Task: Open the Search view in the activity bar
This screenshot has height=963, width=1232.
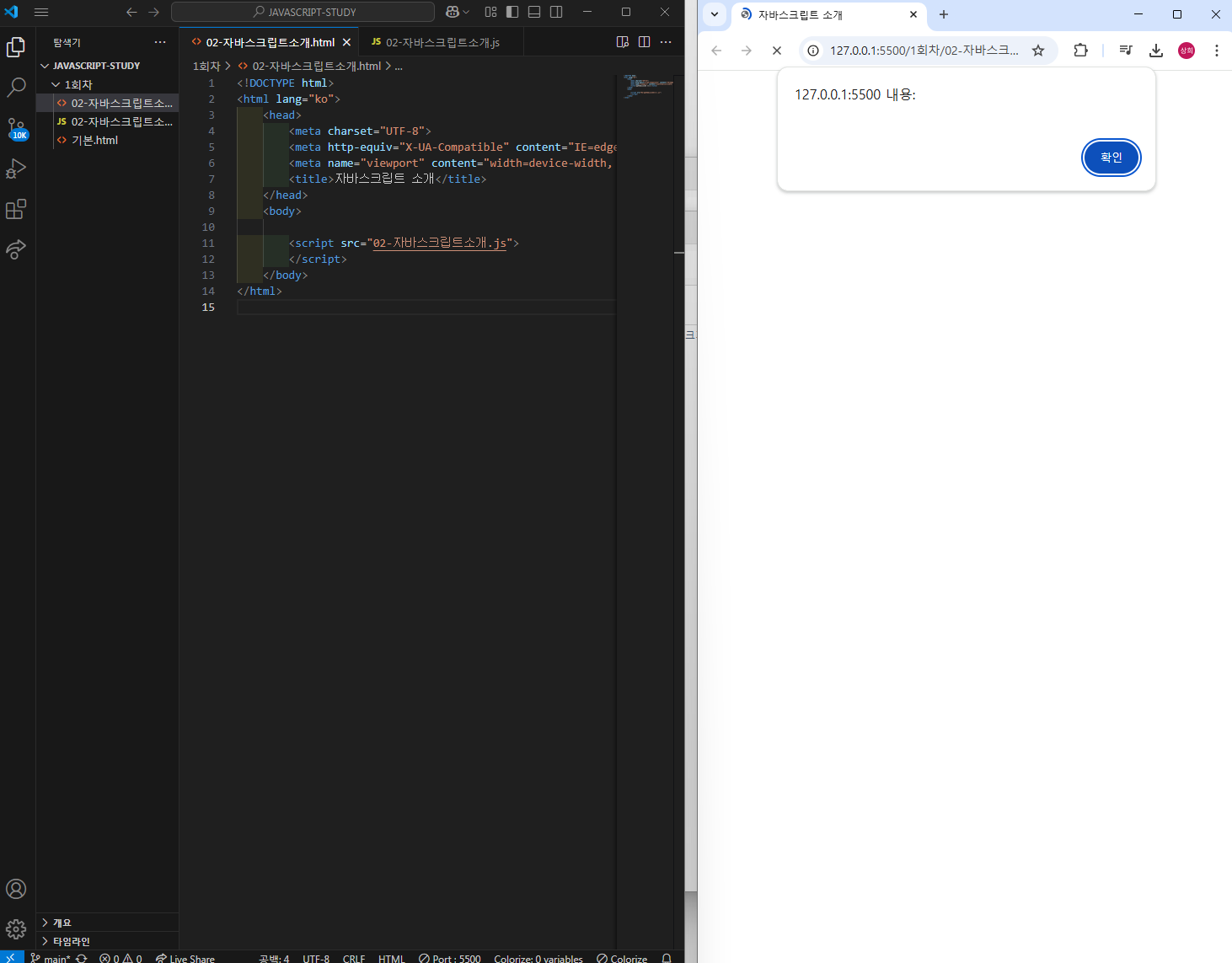Action: click(x=16, y=87)
